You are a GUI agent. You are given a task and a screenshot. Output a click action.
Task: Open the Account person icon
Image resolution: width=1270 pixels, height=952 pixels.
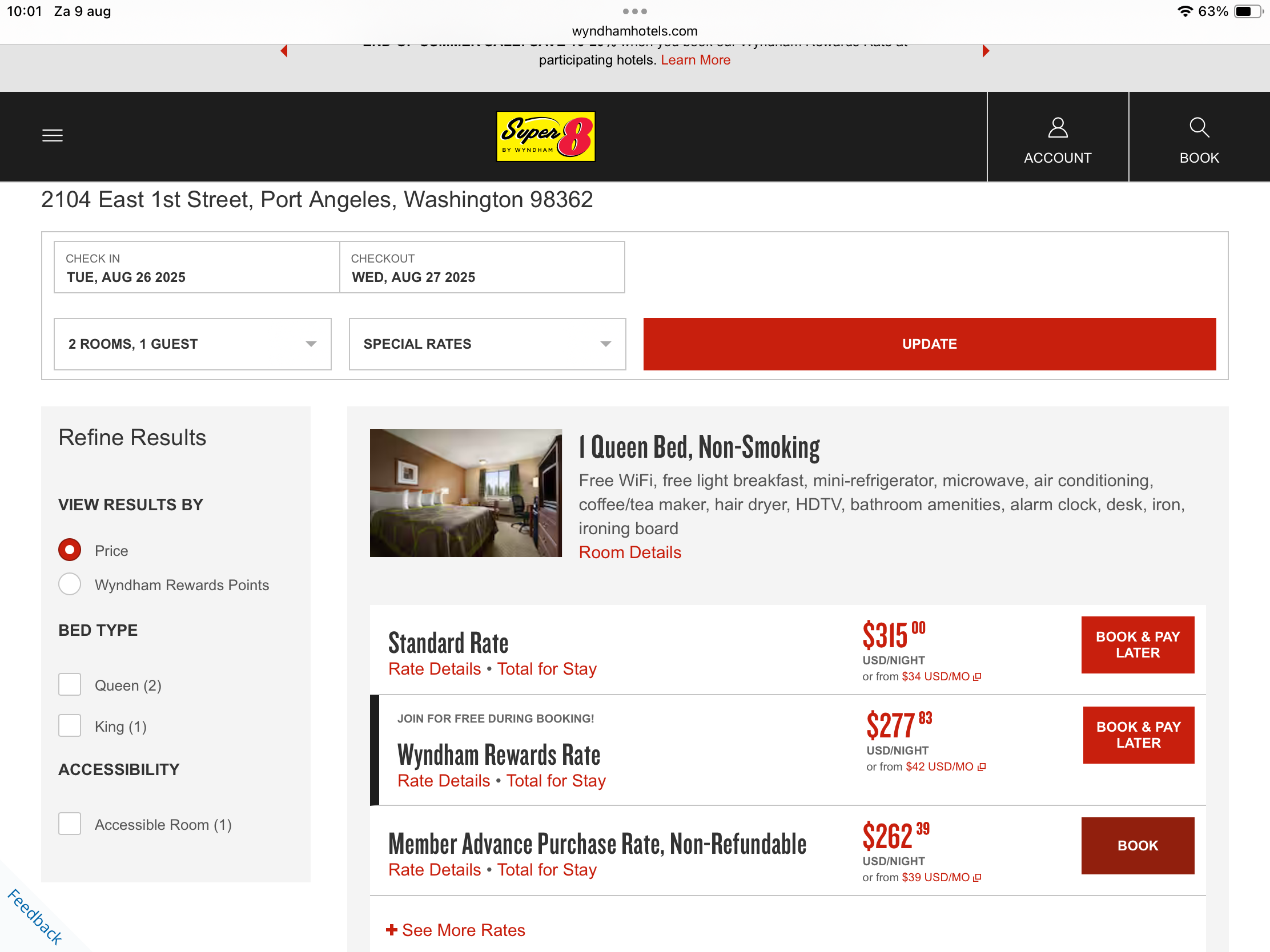tap(1057, 128)
